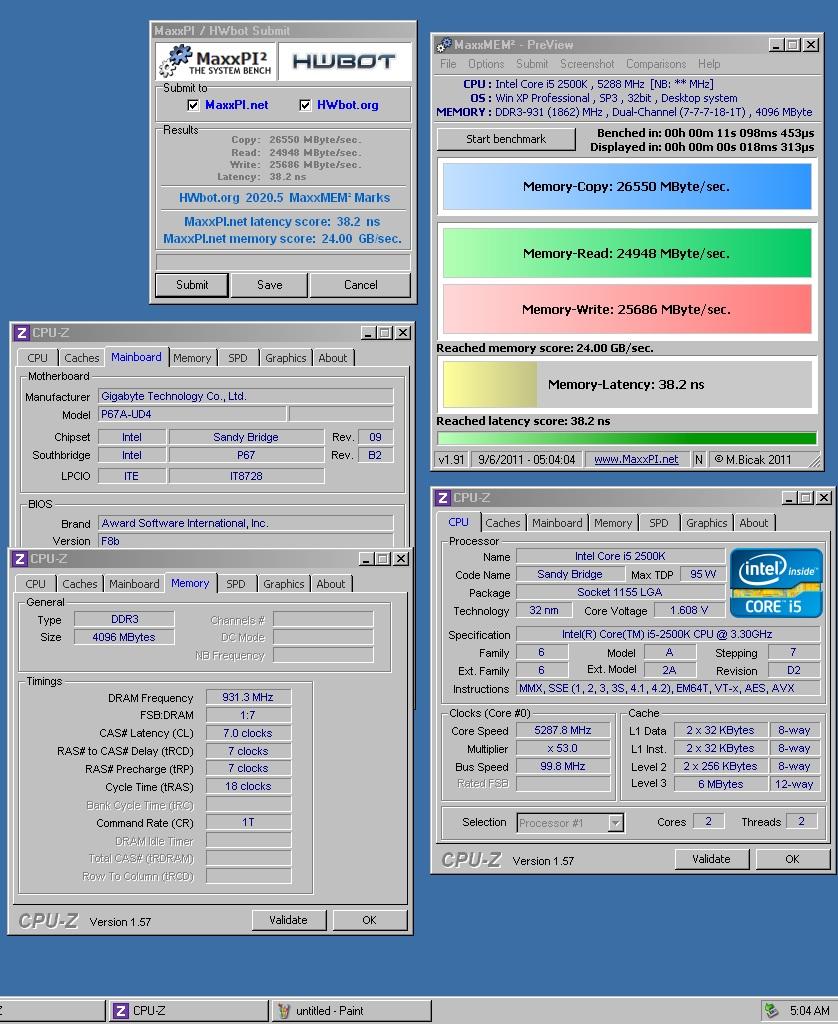
Task: Click the CPU-Z taskbar button
Action: click(x=187, y=1011)
